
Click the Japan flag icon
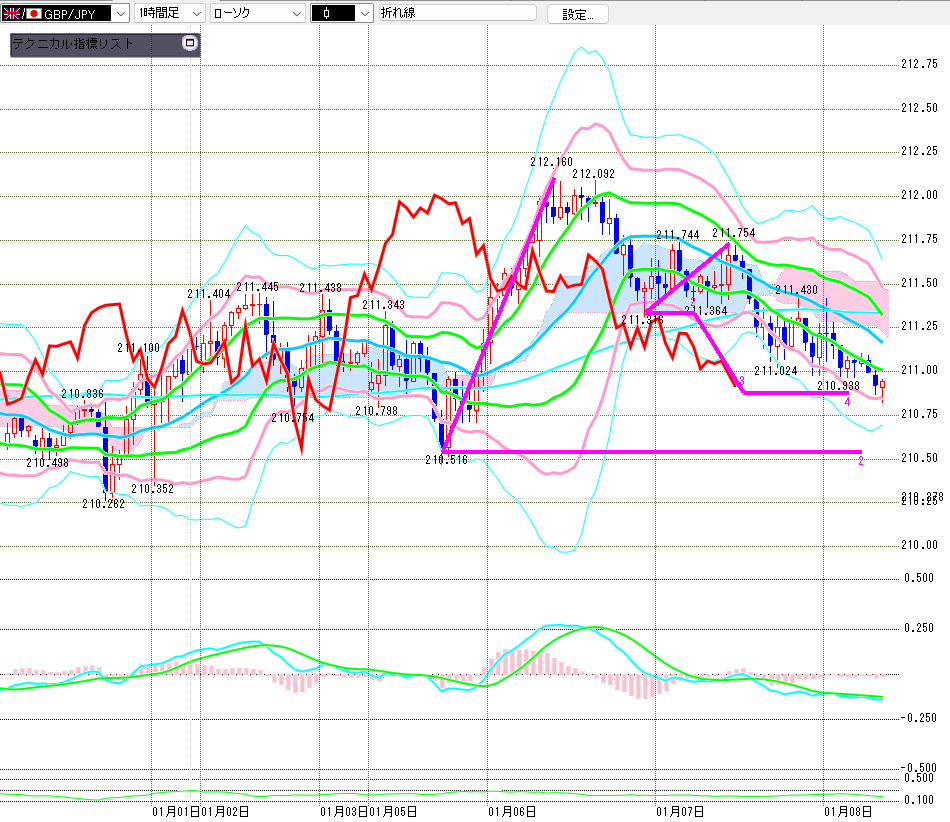tap(32, 13)
